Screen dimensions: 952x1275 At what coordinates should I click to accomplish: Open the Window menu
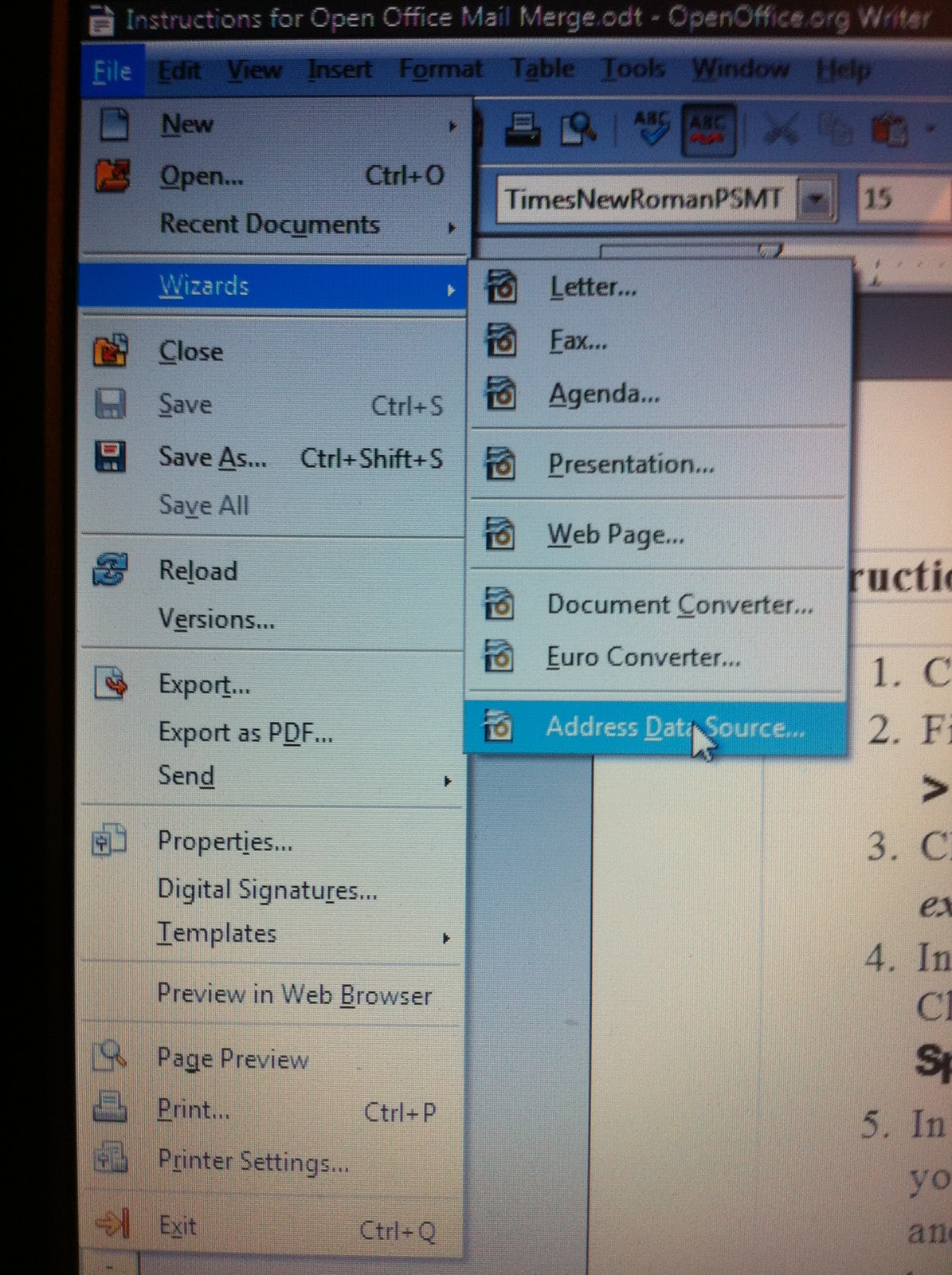[x=740, y=69]
